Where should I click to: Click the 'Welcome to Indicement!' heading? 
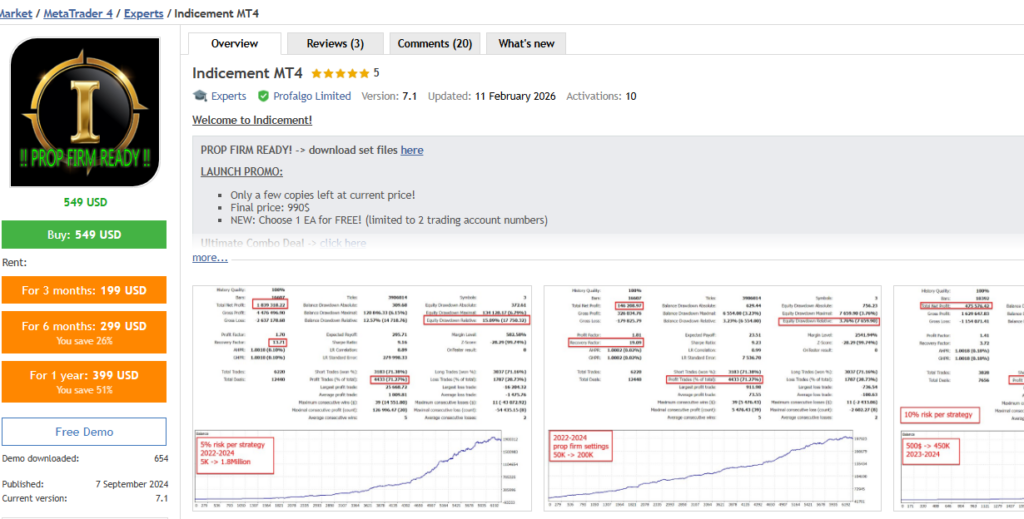pyautogui.click(x=252, y=121)
